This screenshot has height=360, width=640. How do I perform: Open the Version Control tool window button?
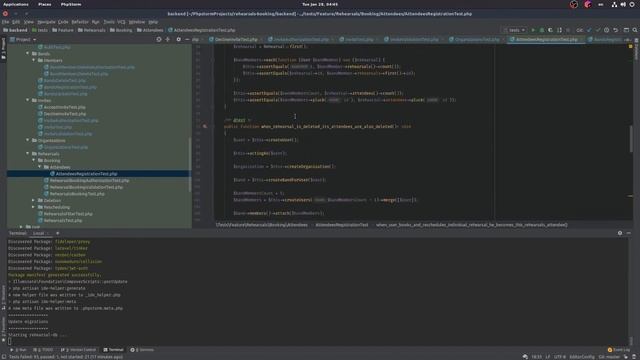[x=78, y=350]
